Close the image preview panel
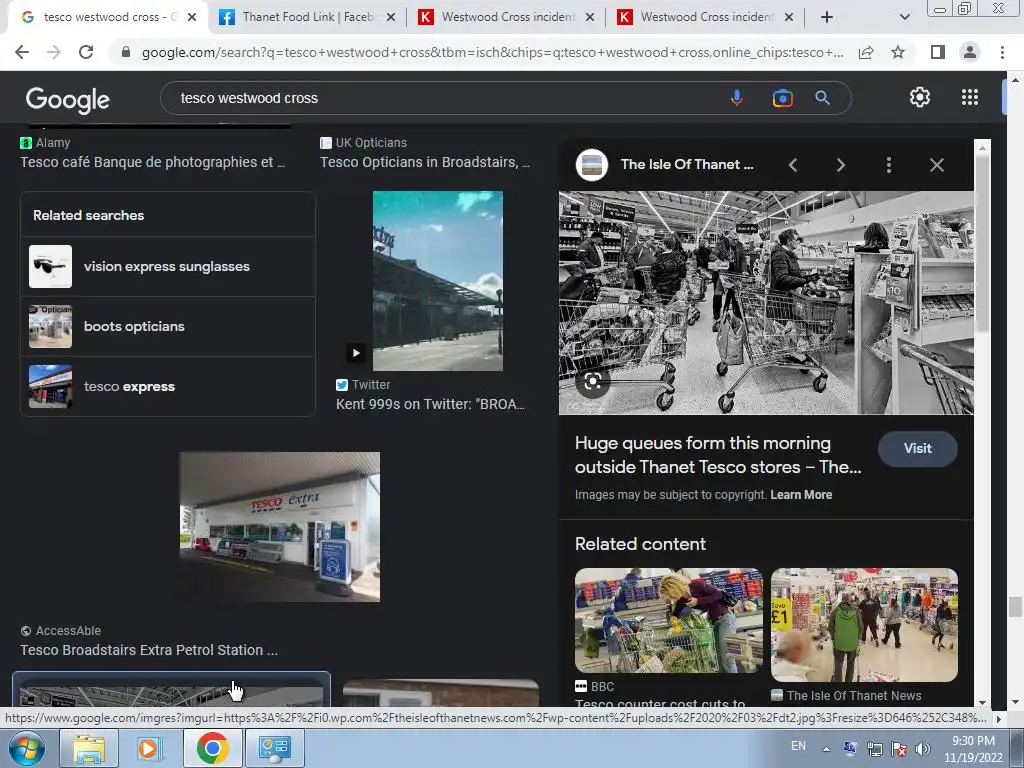 [936, 165]
